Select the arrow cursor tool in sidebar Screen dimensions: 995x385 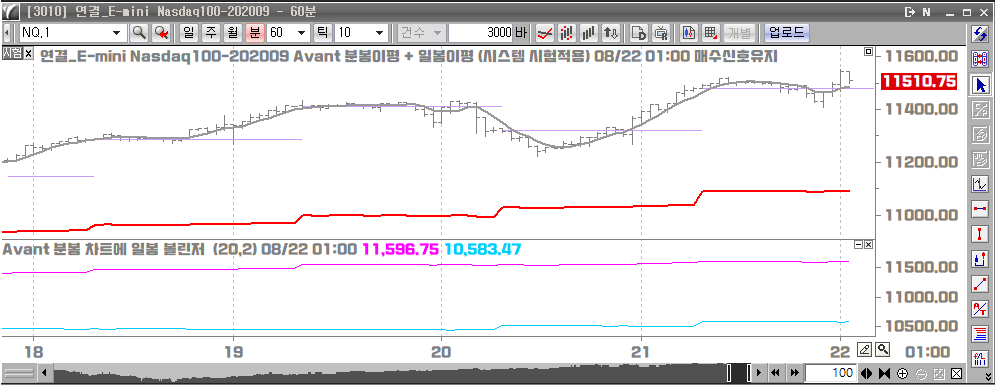[980, 84]
